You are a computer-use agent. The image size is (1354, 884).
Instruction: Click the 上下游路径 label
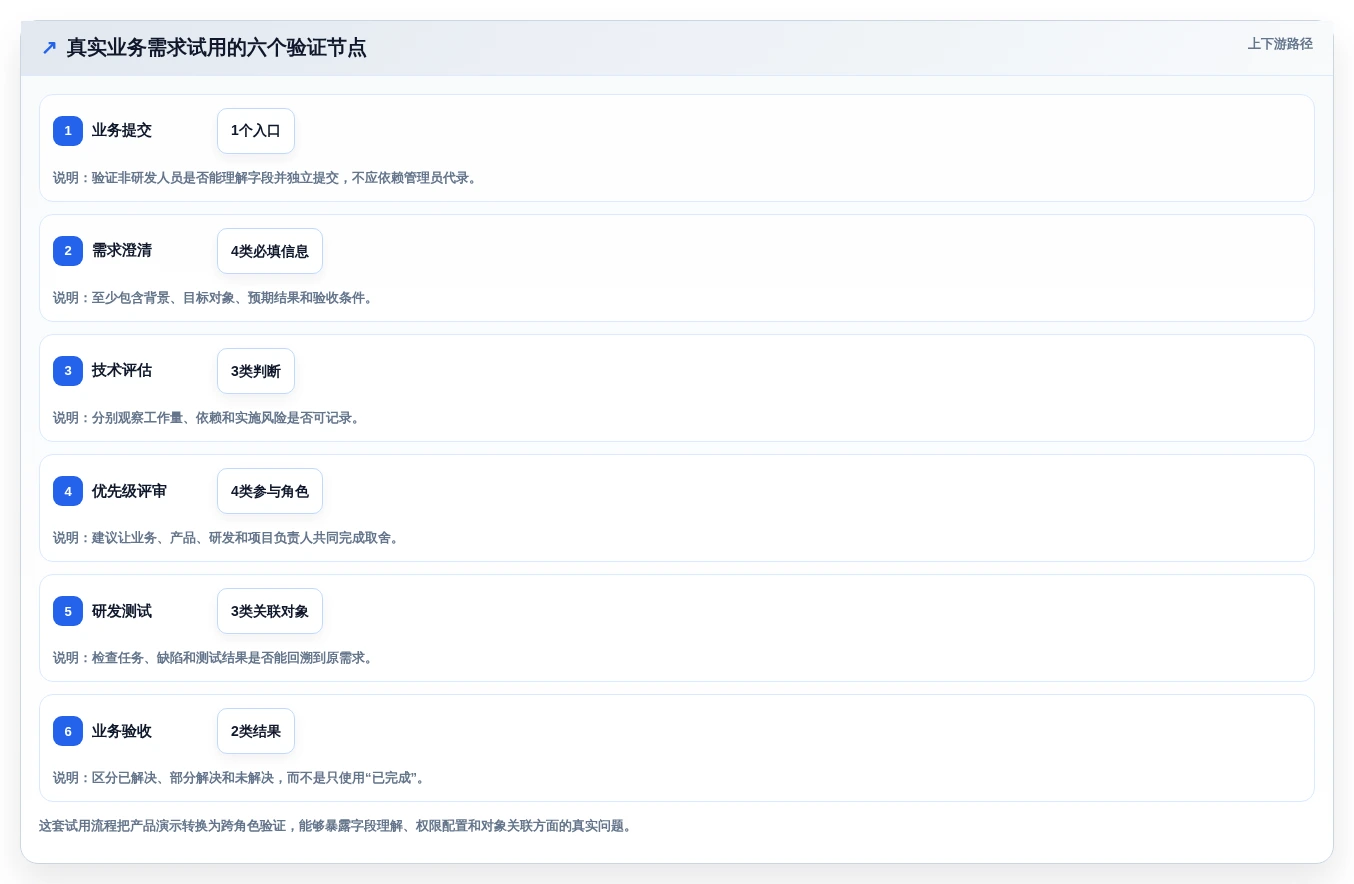(x=1280, y=44)
